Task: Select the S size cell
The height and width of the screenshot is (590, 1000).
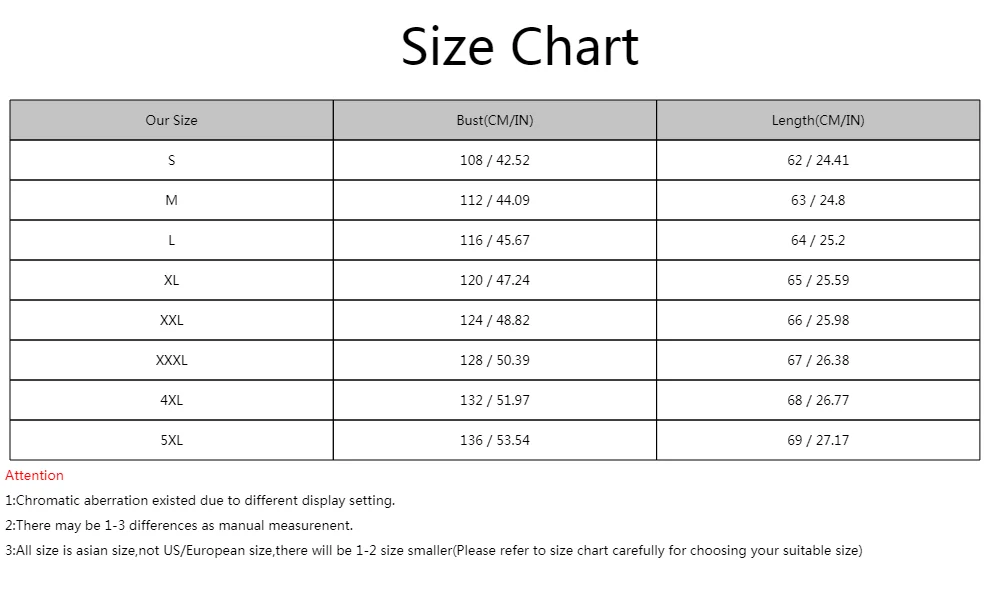Action: pyautogui.click(x=171, y=160)
